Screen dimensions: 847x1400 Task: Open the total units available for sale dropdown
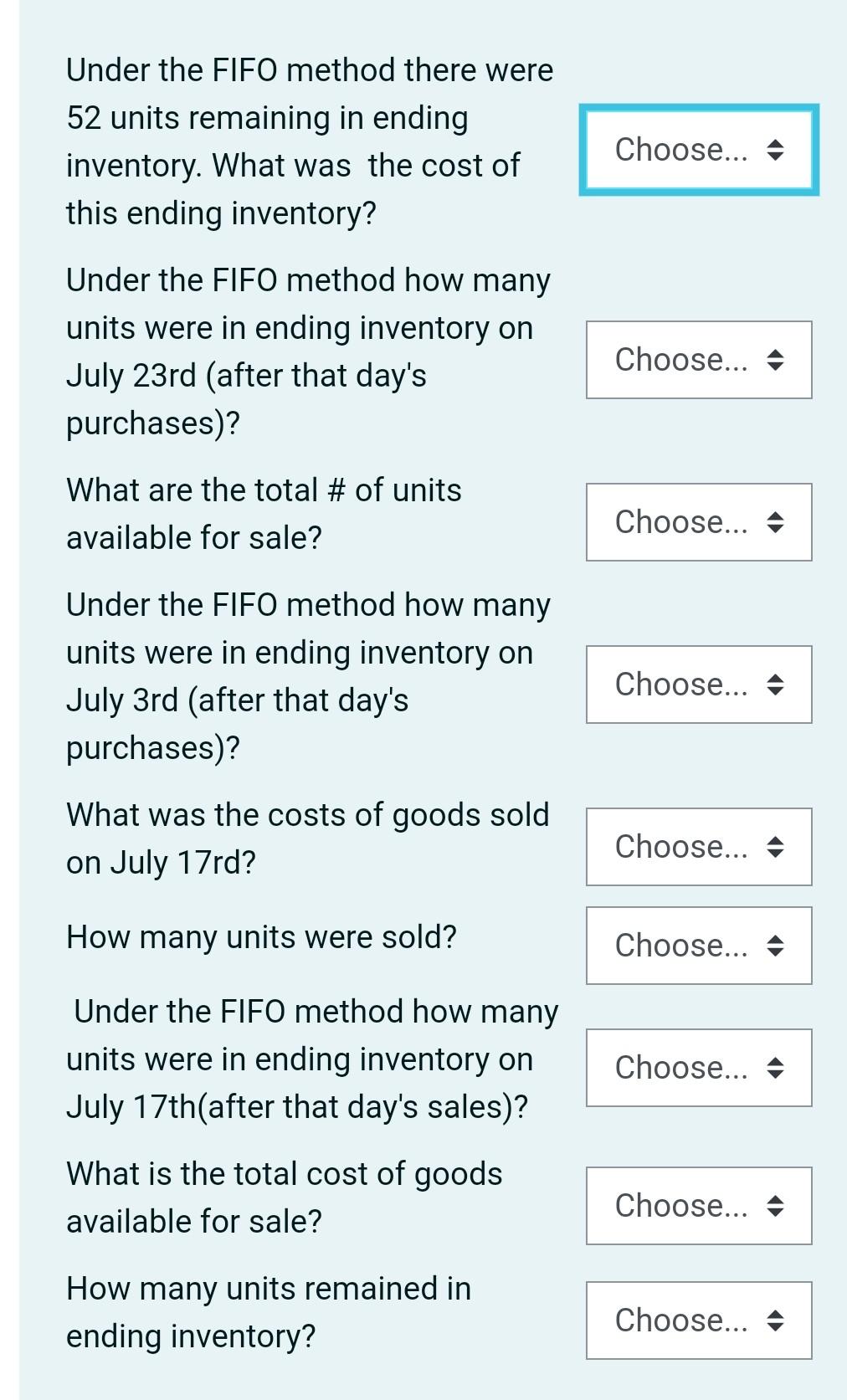[697, 521]
